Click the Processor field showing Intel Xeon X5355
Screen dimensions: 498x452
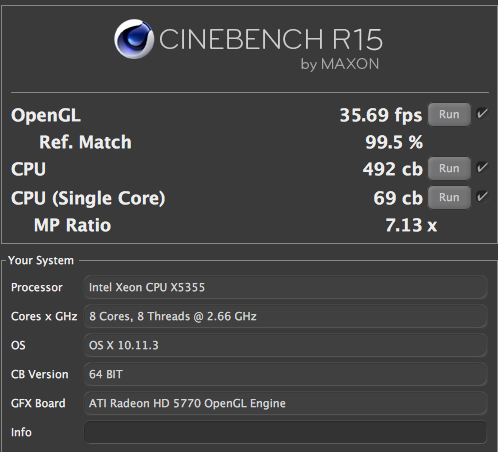[x=285, y=287]
